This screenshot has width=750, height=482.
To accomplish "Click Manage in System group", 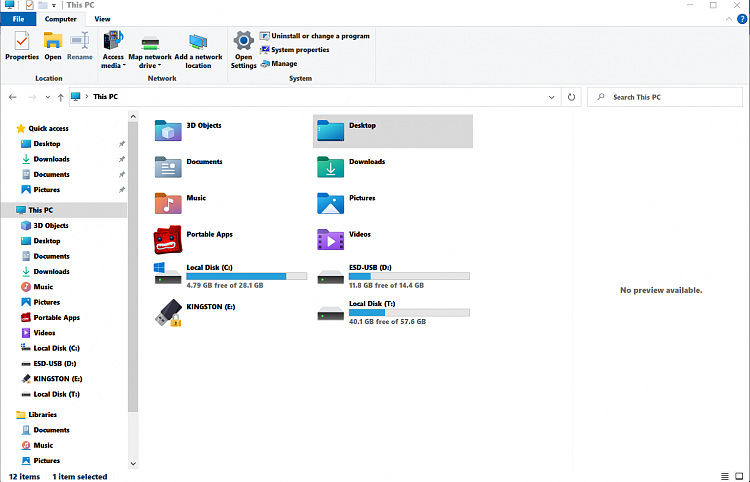I will [279, 64].
